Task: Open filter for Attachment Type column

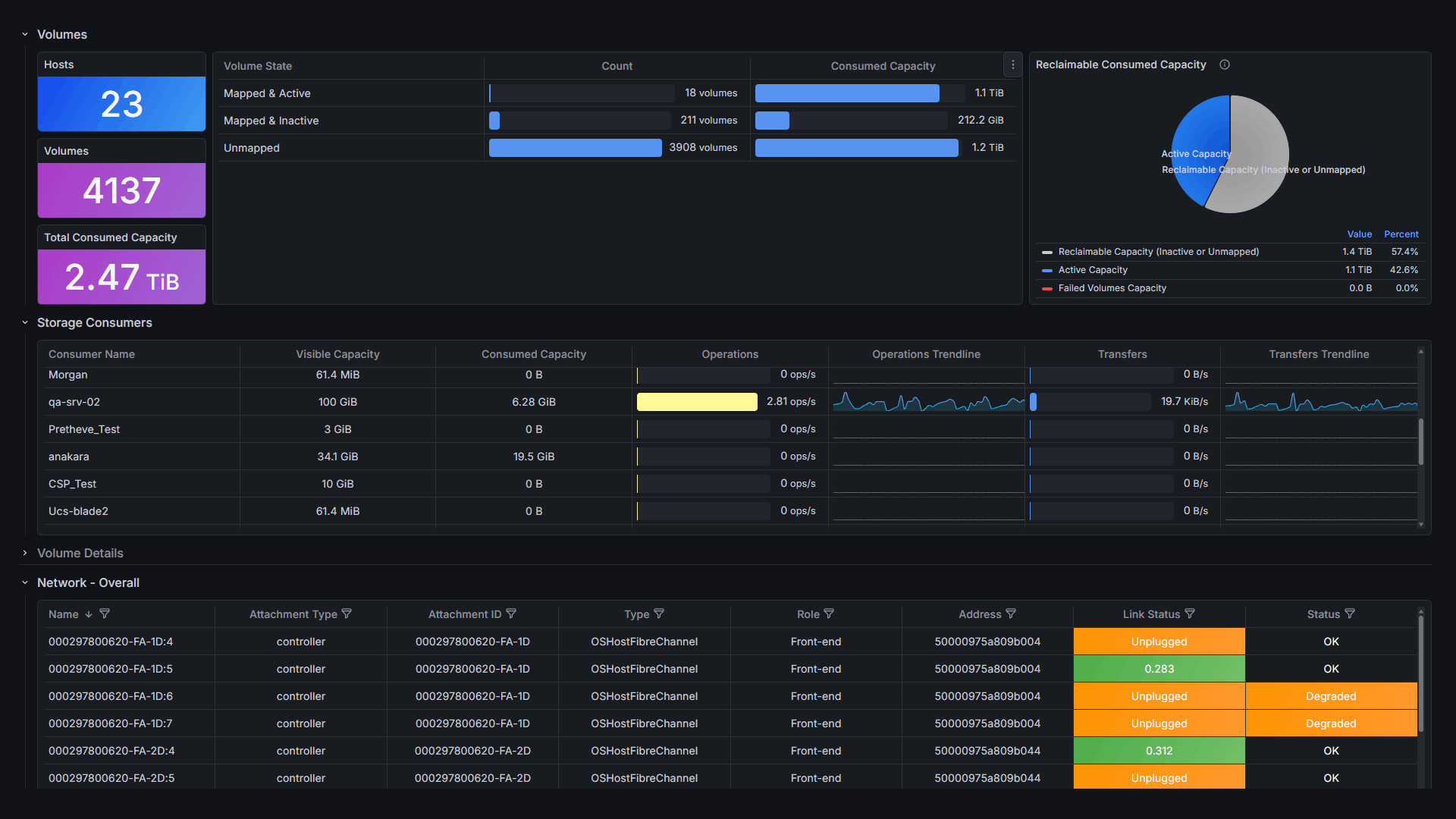Action: tap(347, 613)
